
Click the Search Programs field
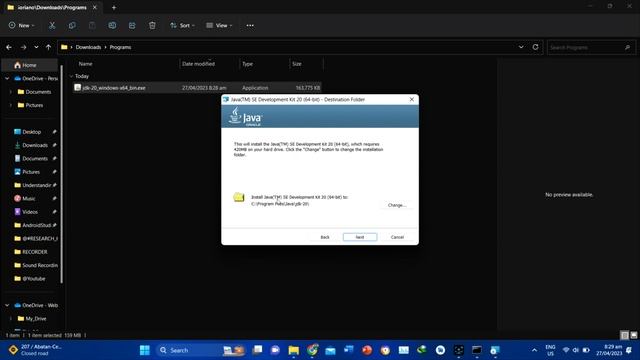click(x=591, y=47)
